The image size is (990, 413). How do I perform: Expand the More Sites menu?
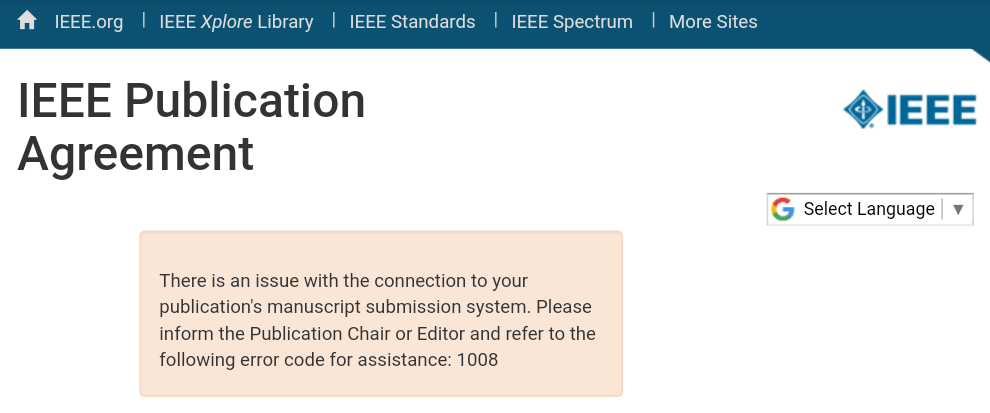[713, 22]
